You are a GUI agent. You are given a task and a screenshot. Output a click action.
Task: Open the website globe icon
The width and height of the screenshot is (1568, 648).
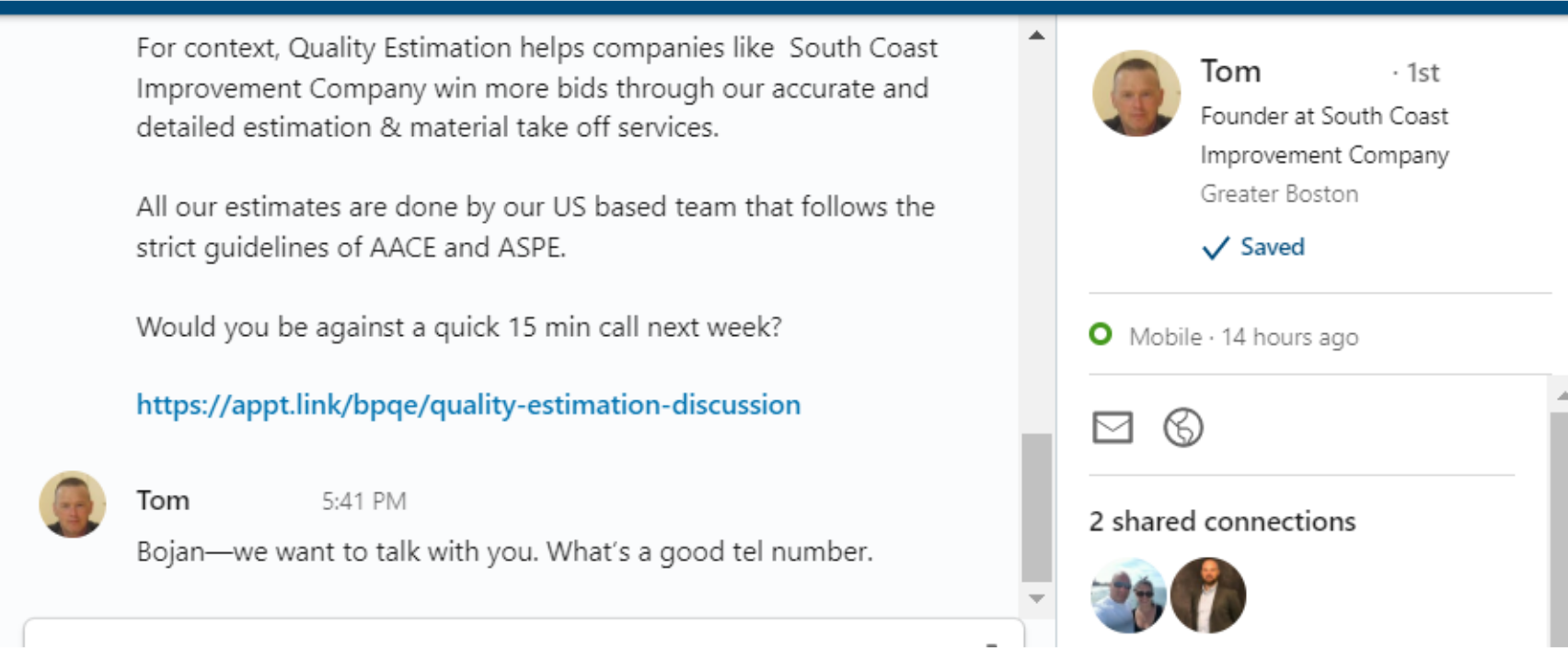pyautogui.click(x=1183, y=428)
